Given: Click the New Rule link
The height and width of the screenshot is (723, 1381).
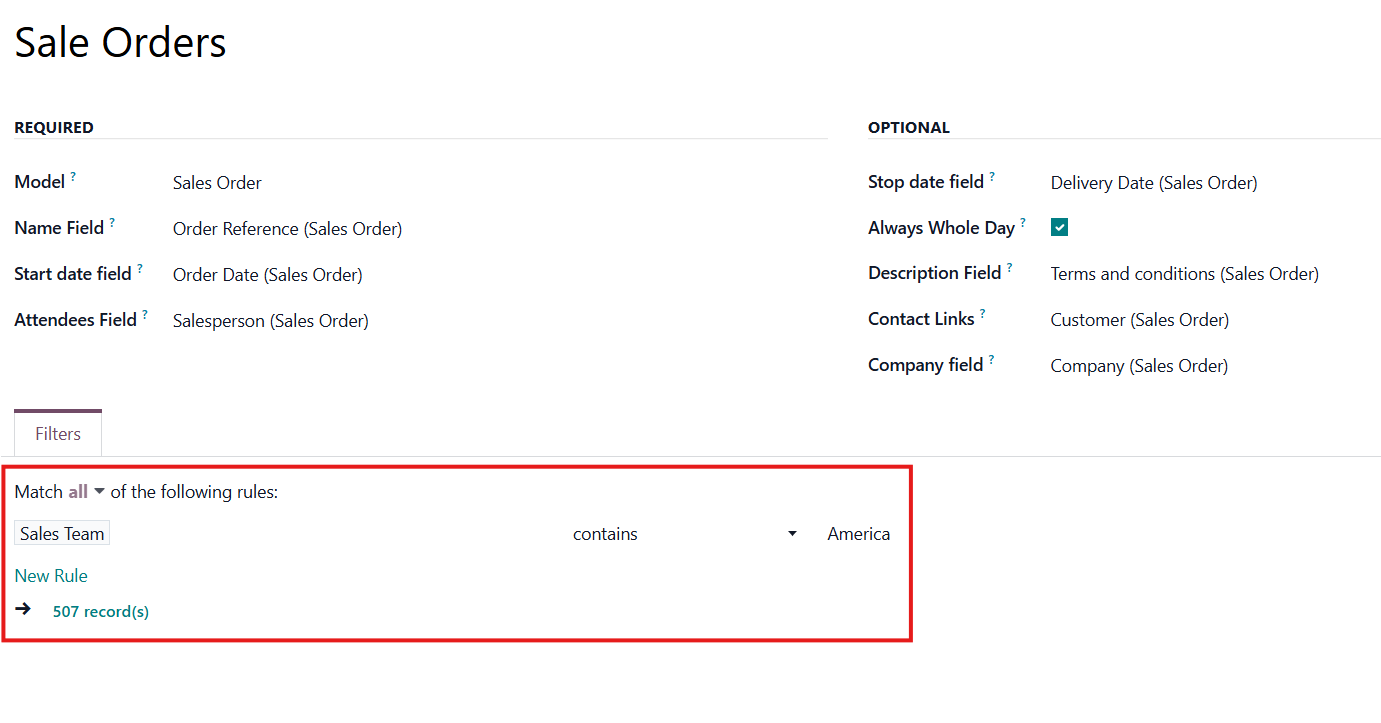Looking at the screenshot, I should tap(51, 576).
